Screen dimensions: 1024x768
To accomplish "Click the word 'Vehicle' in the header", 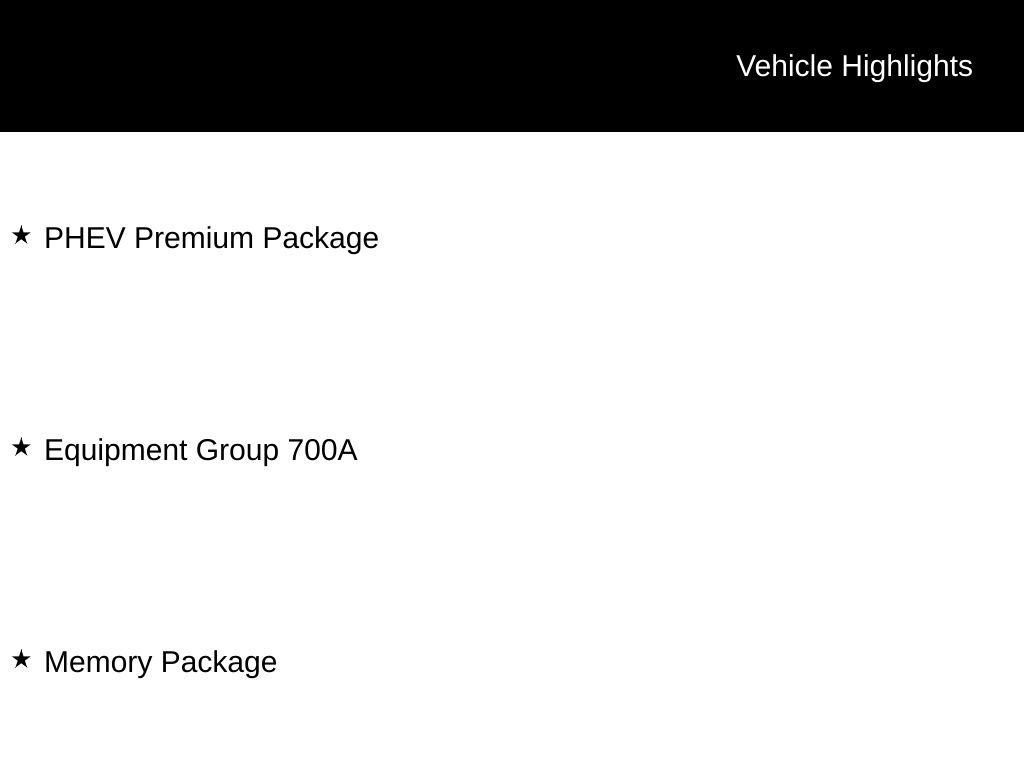I will [784, 66].
